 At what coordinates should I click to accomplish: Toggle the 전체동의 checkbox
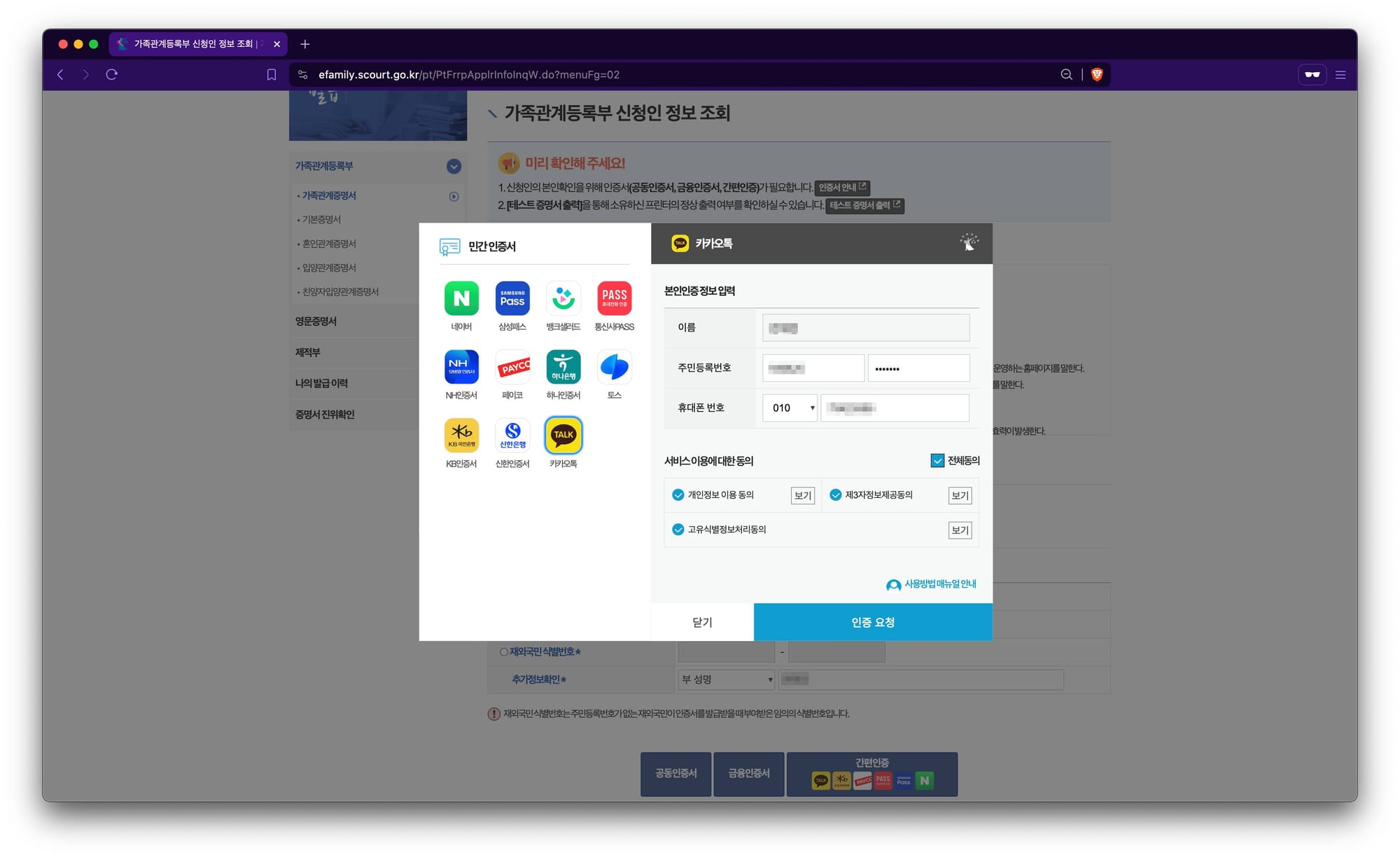[x=937, y=460]
